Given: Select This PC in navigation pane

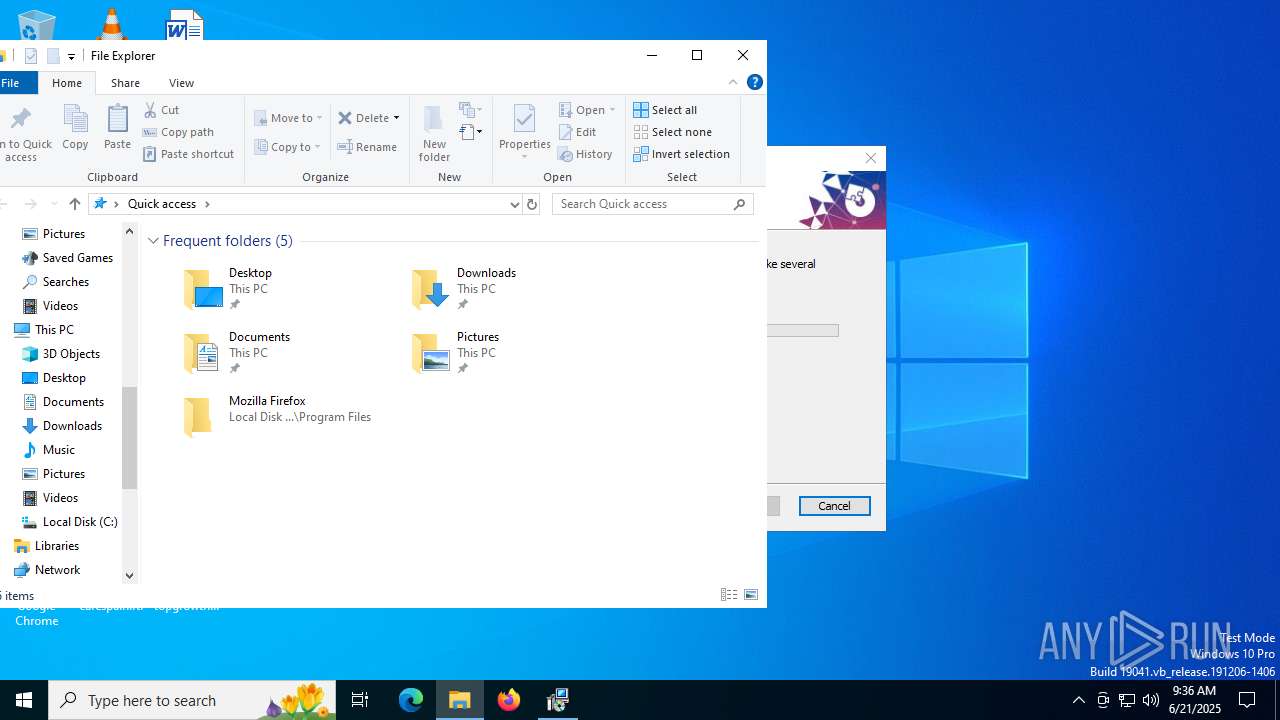Looking at the screenshot, I should tap(44, 330).
